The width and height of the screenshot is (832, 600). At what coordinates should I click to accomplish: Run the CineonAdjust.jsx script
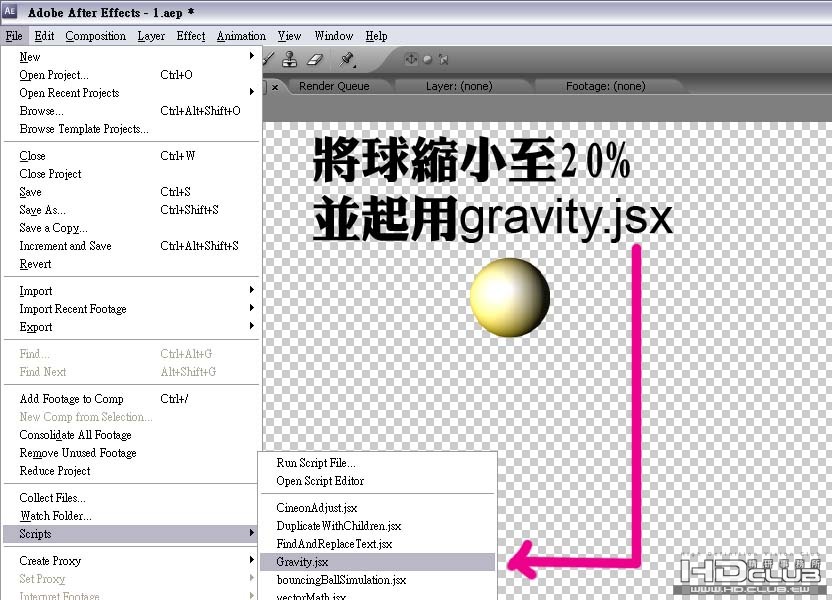(x=377, y=508)
